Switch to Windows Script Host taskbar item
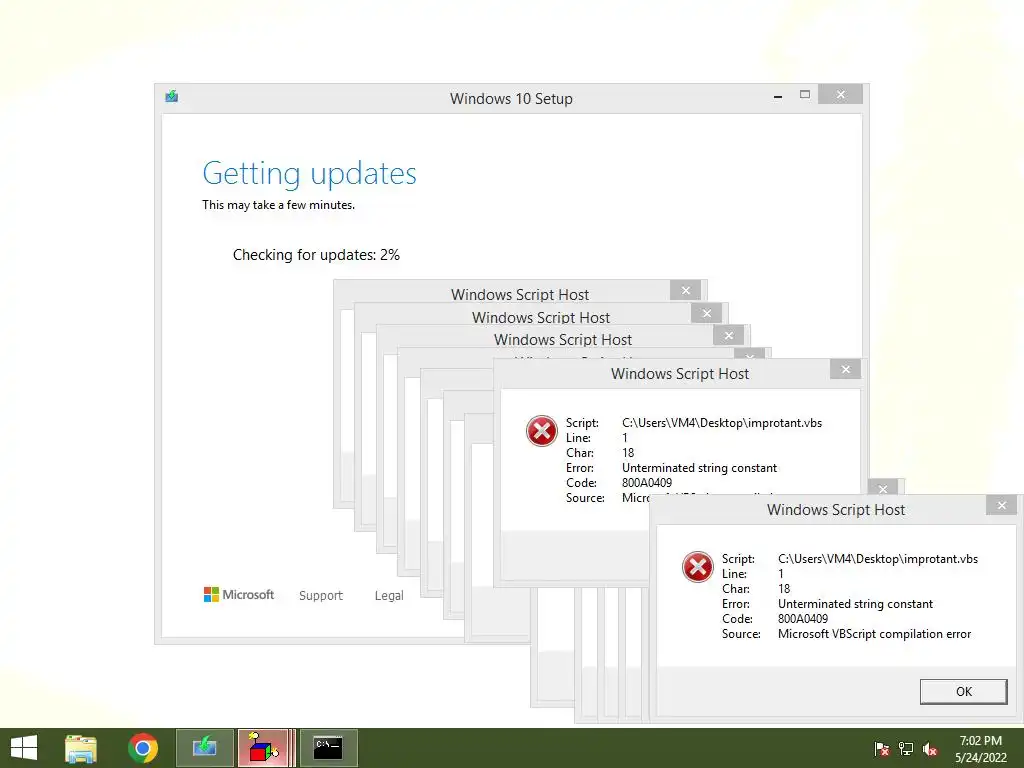This screenshot has width=1024, height=768. point(264,748)
